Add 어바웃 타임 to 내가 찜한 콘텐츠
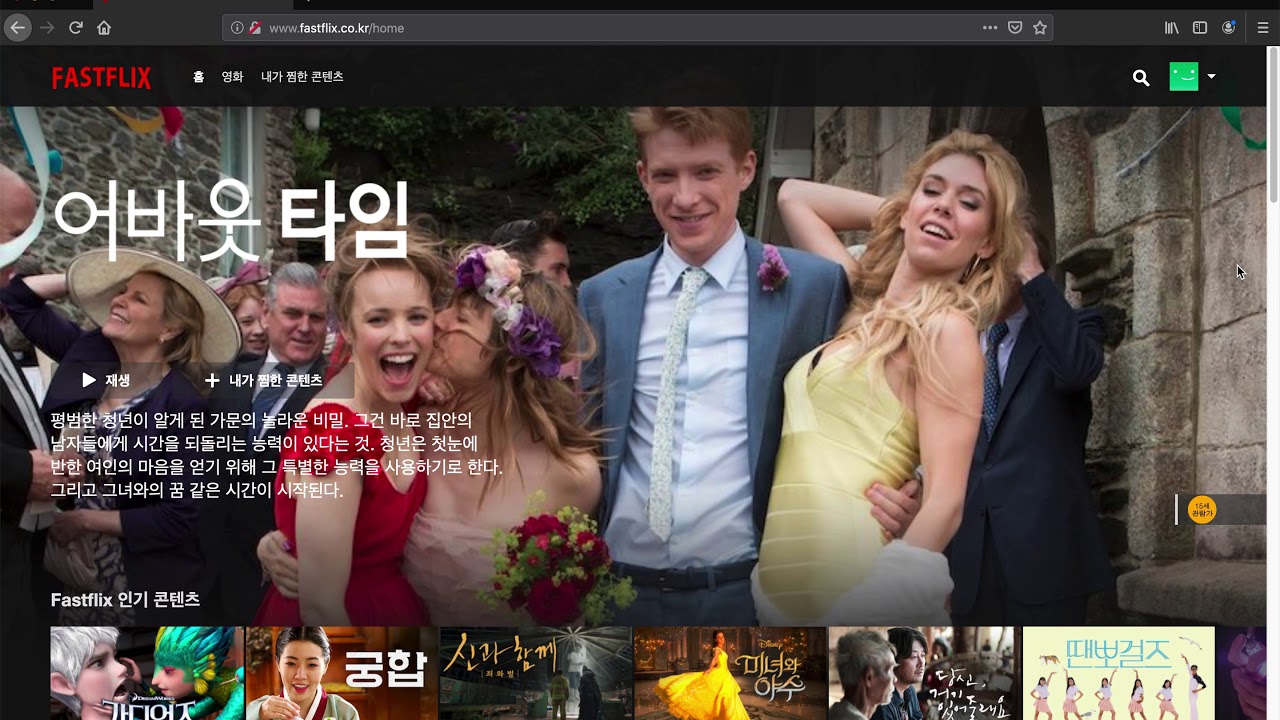The height and width of the screenshot is (720, 1280). [264, 380]
